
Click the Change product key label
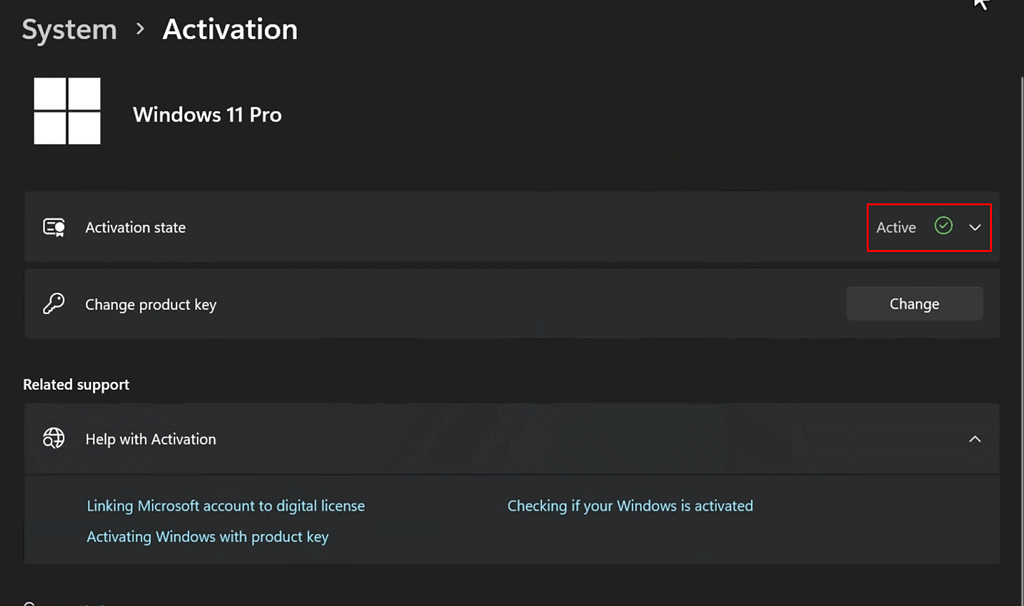pos(150,305)
